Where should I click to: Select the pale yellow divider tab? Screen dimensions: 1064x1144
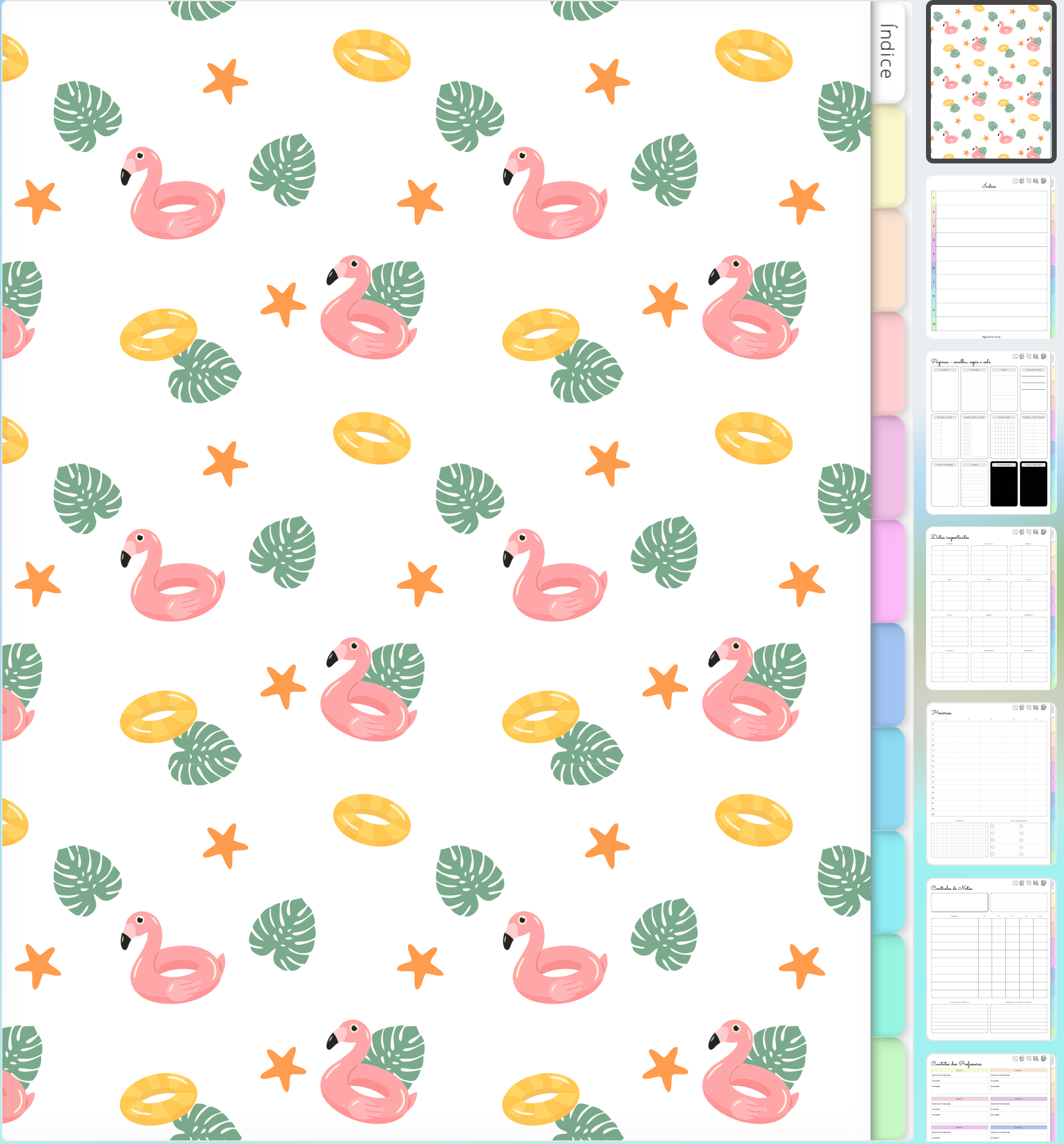coord(887,156)
